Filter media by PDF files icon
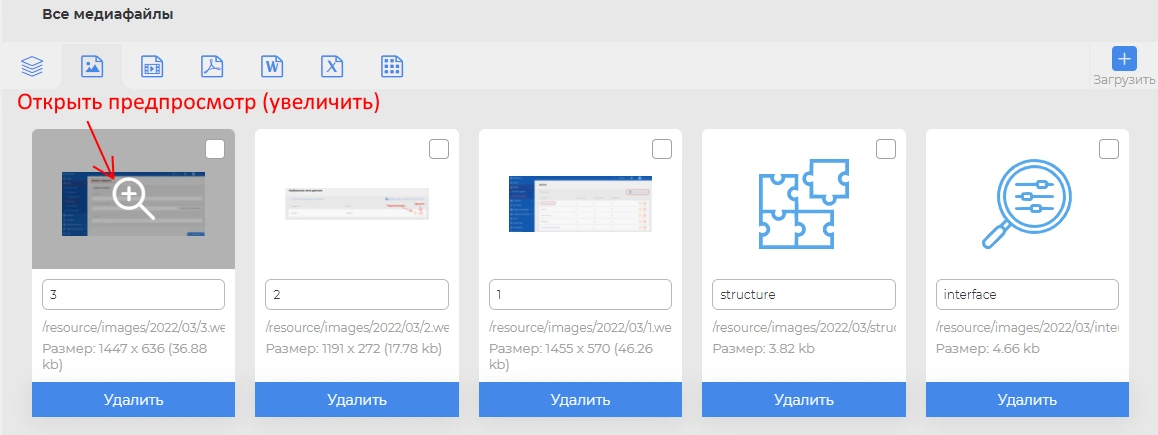Viewport: 1158px width, 435px height. 212,67
